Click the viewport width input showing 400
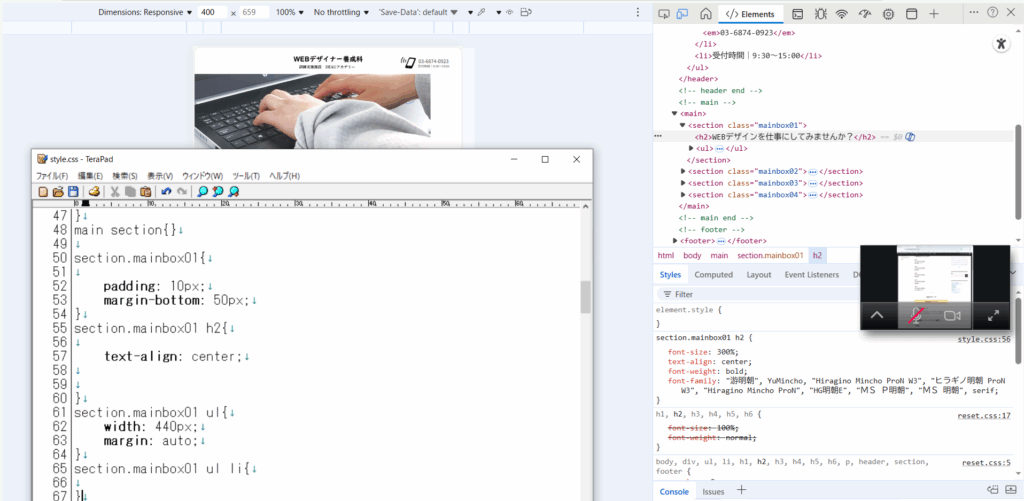Viewport: 1024px width, 501px height. click(x=210, y=13)
